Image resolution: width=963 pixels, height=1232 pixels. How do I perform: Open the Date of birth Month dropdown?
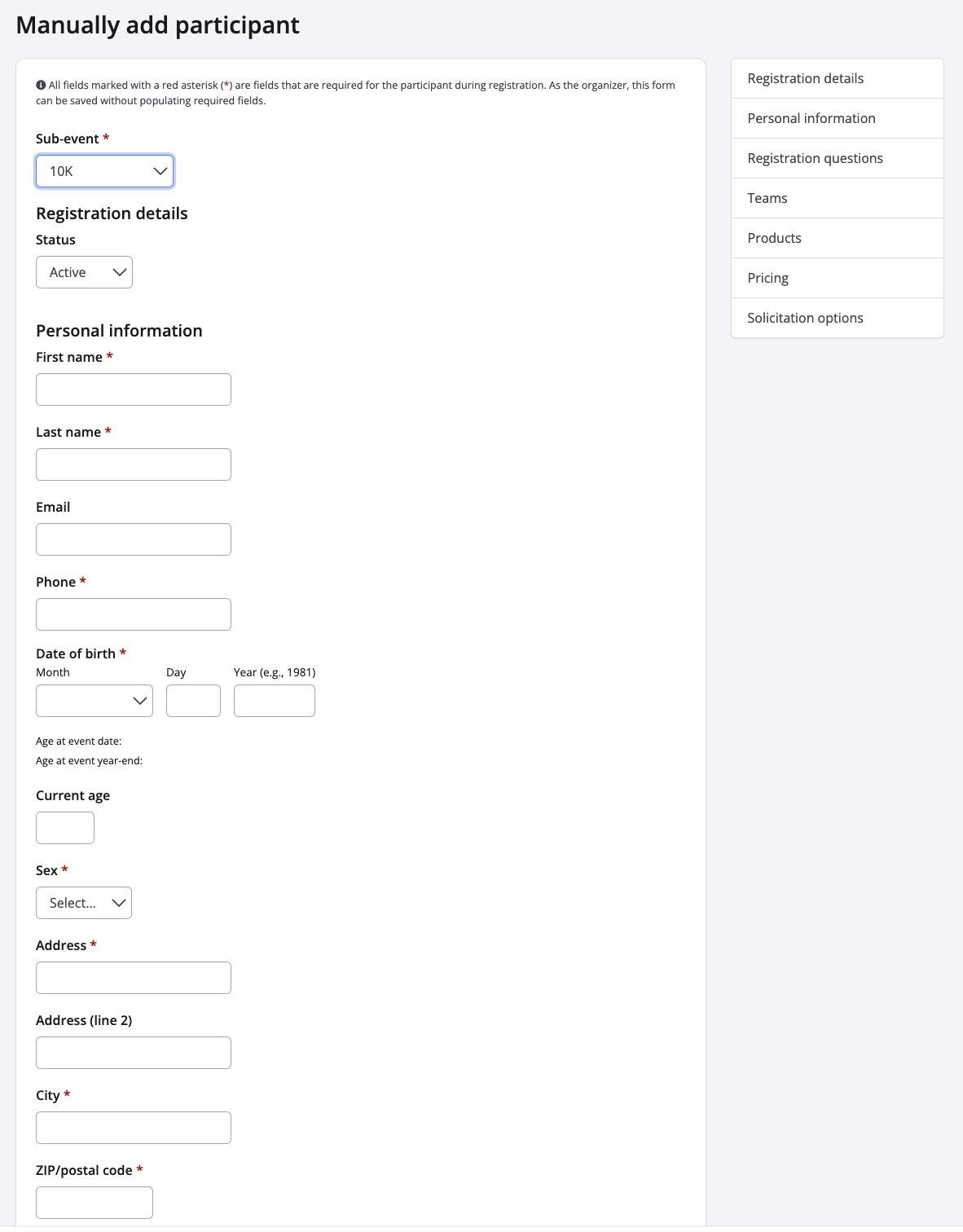click(x=95, y=701)
